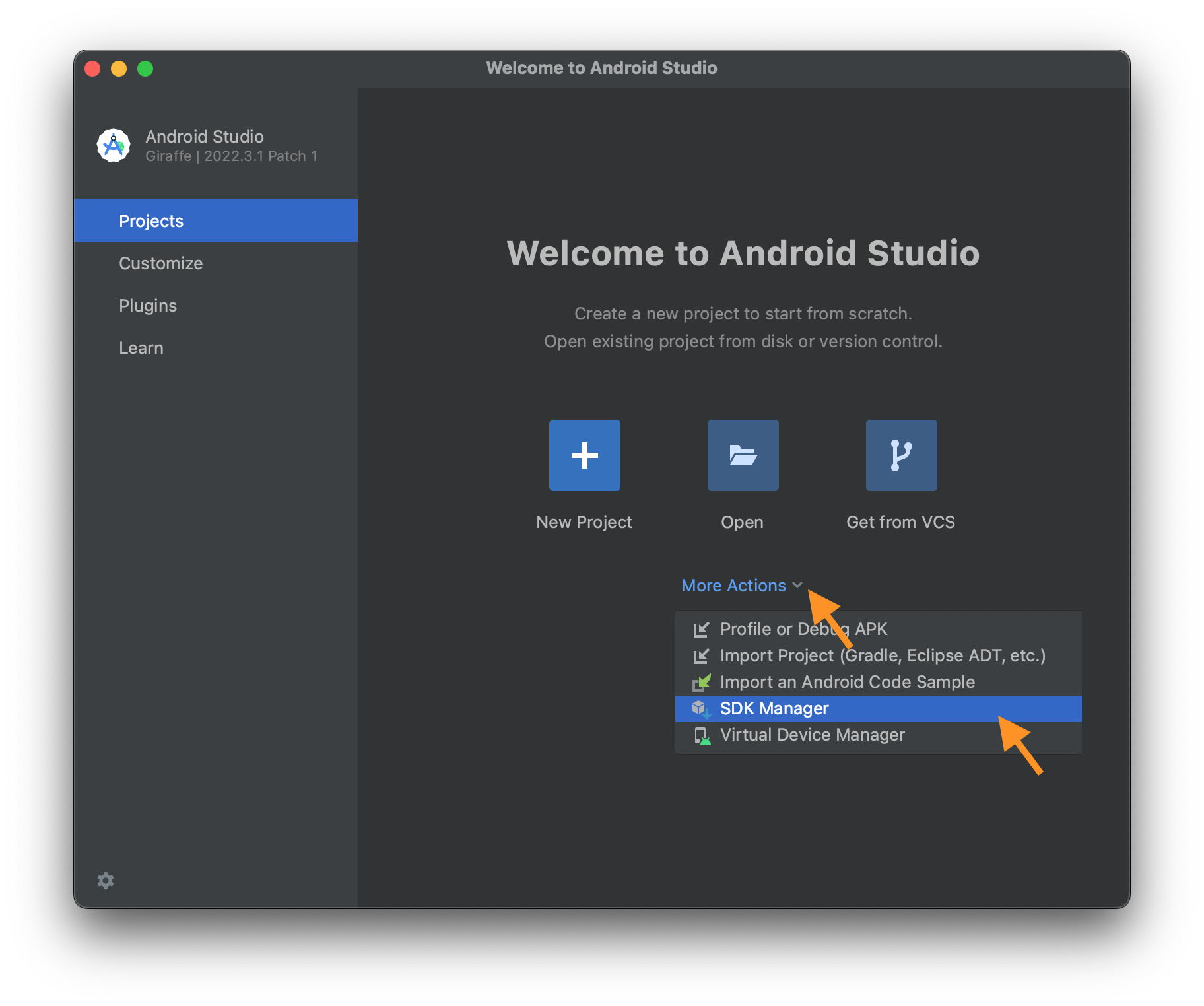Screen dimensions: 1204x1006
Task: Click the Open folder icon
Action: tap(743, 455)
